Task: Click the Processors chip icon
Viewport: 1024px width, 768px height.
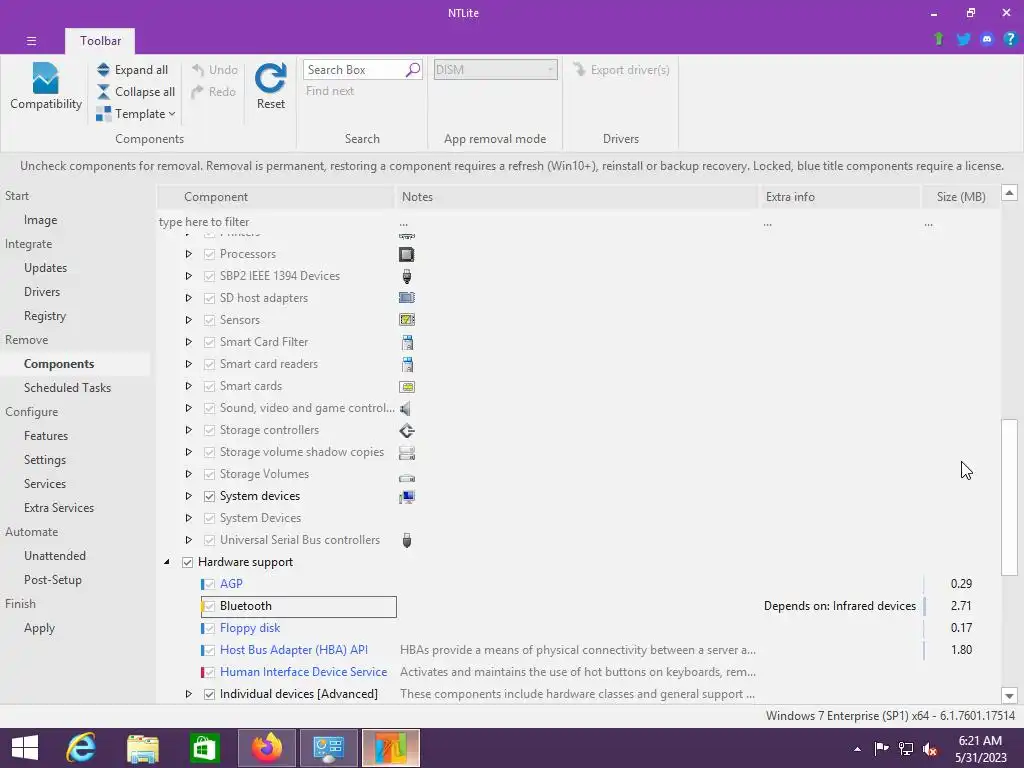Action: pos(407,254)
